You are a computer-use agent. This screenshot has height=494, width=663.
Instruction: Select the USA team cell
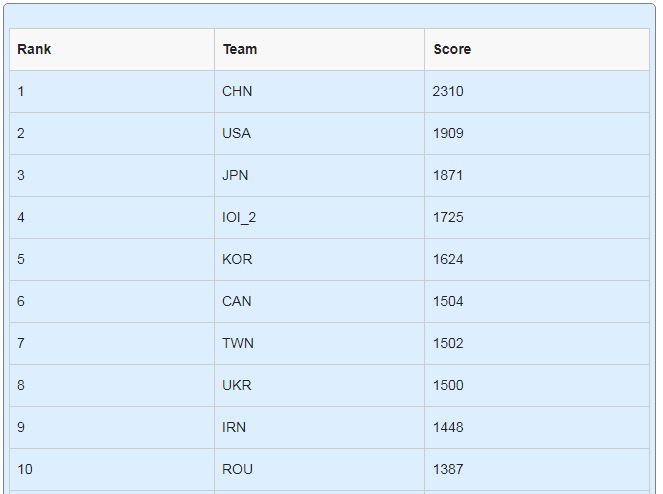[x=319, y=133]
